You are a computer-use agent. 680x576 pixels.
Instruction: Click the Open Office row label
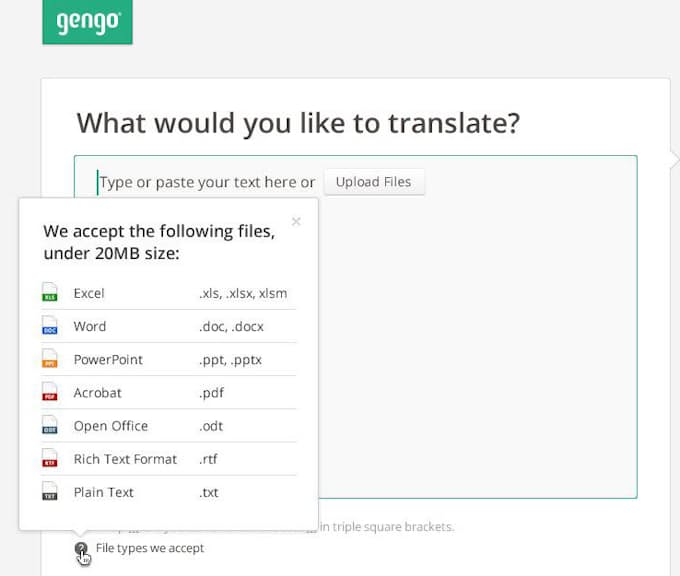point(110,426)
